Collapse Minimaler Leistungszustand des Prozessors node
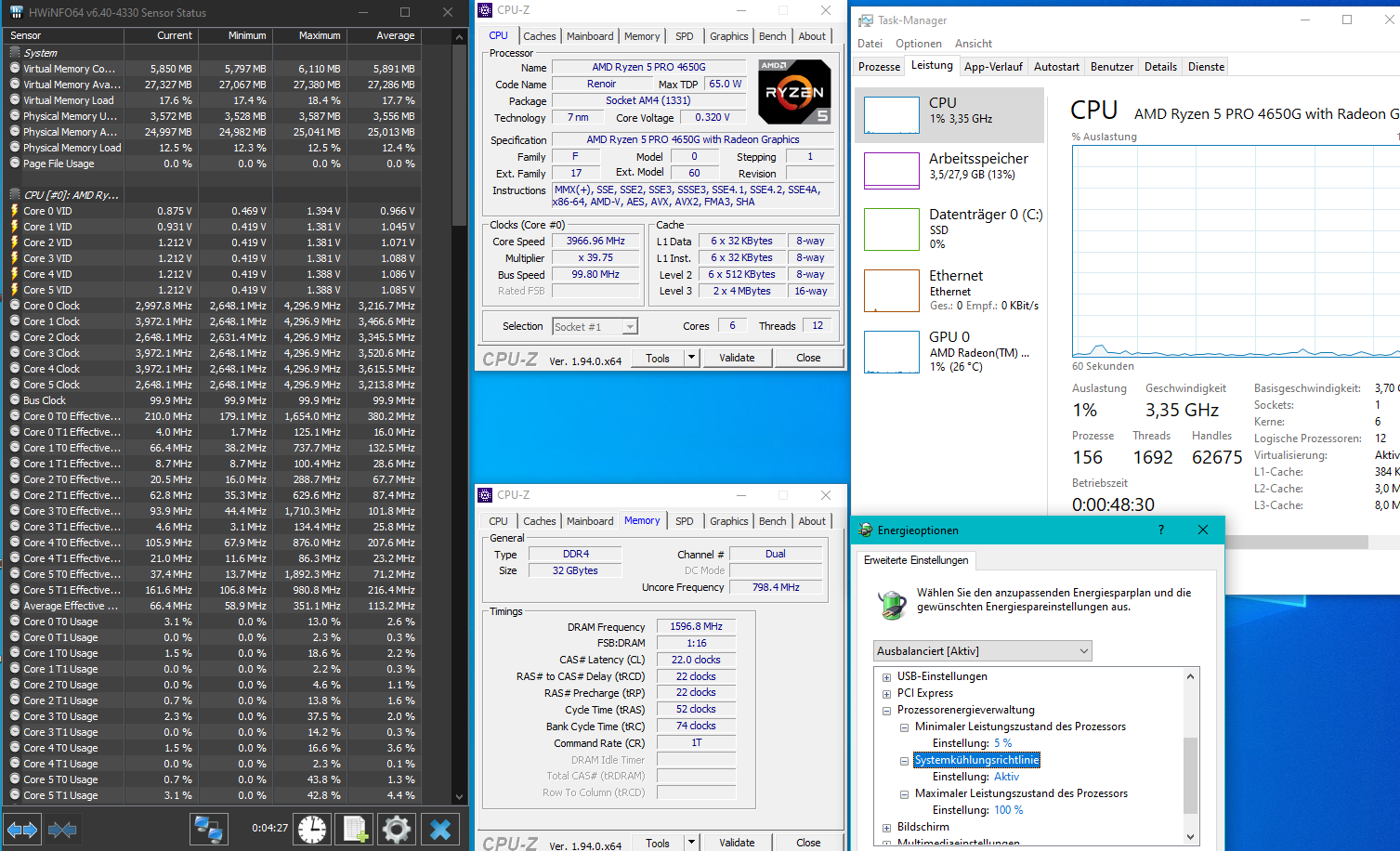 click(904, 727)
